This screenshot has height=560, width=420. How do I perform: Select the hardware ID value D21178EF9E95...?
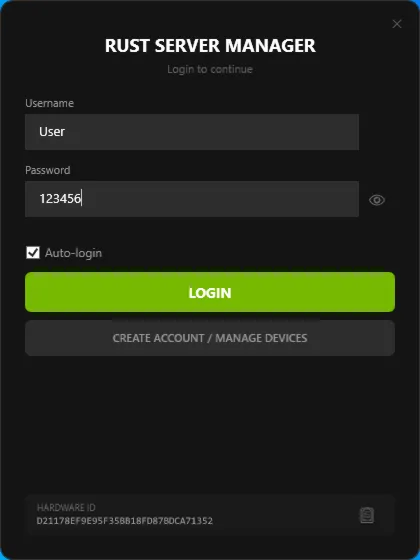click(125, 521)
